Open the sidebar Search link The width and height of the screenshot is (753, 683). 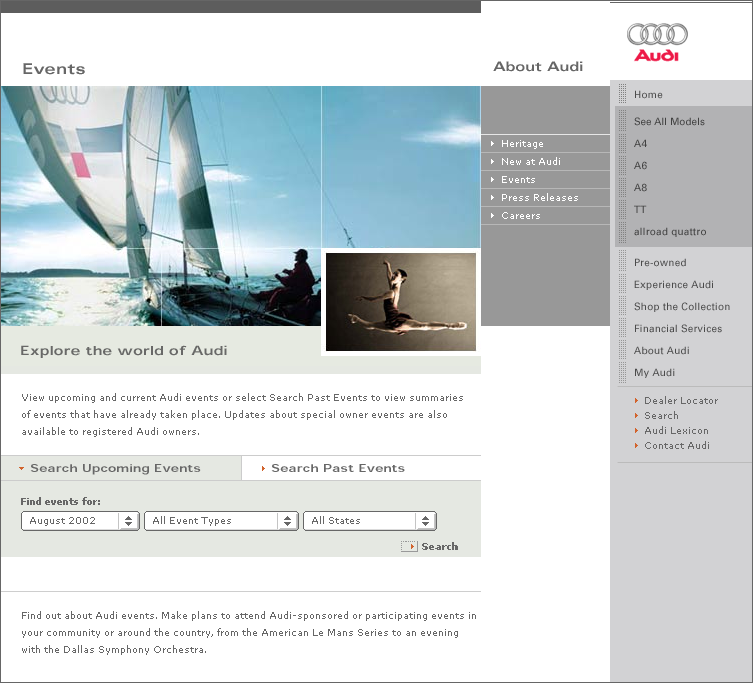pos(661,415)
